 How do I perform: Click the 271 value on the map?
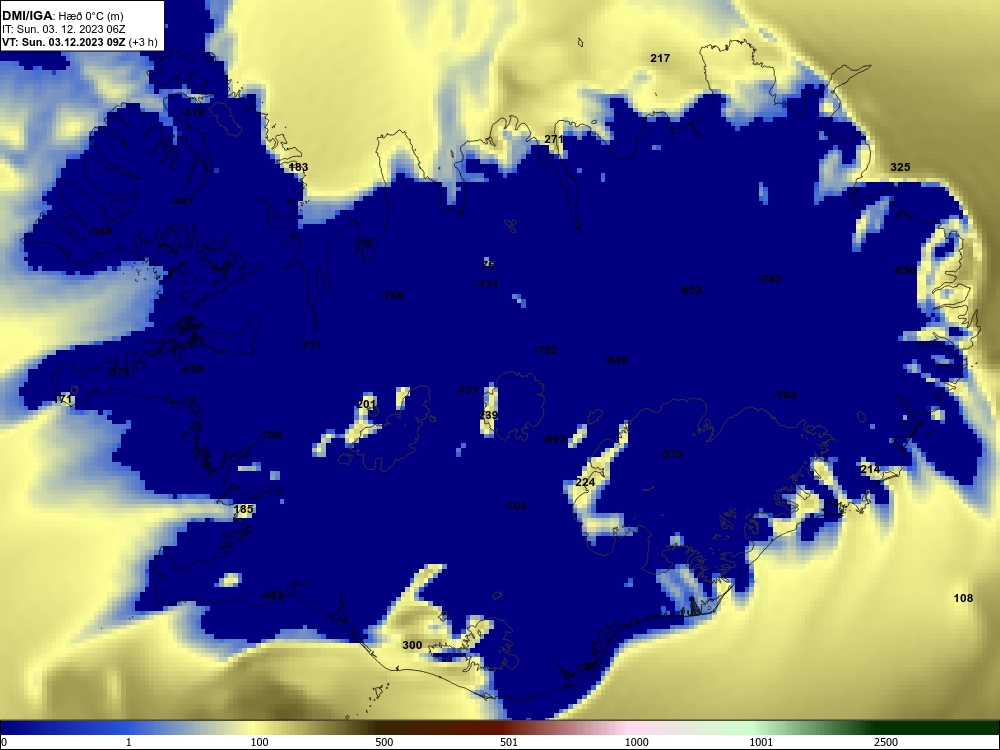pos(554,139)
